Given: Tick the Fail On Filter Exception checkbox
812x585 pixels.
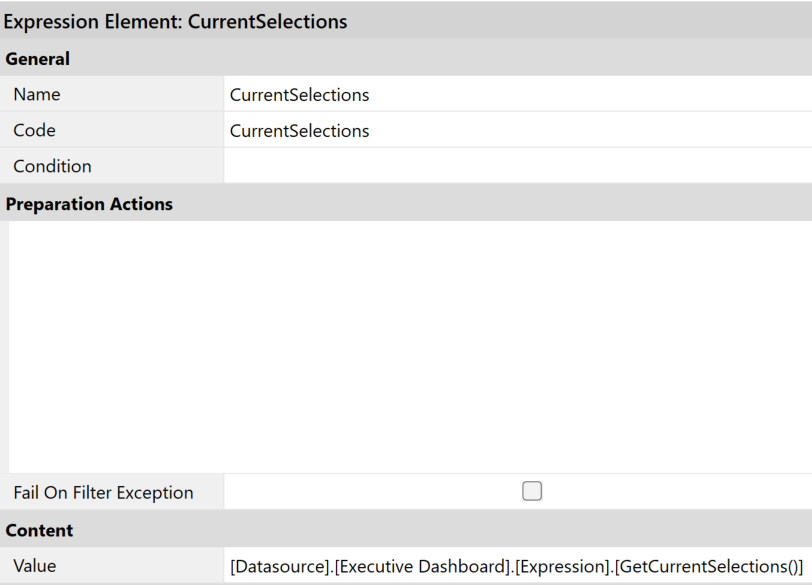Looking at the screenshot, I should coord(532,491).
